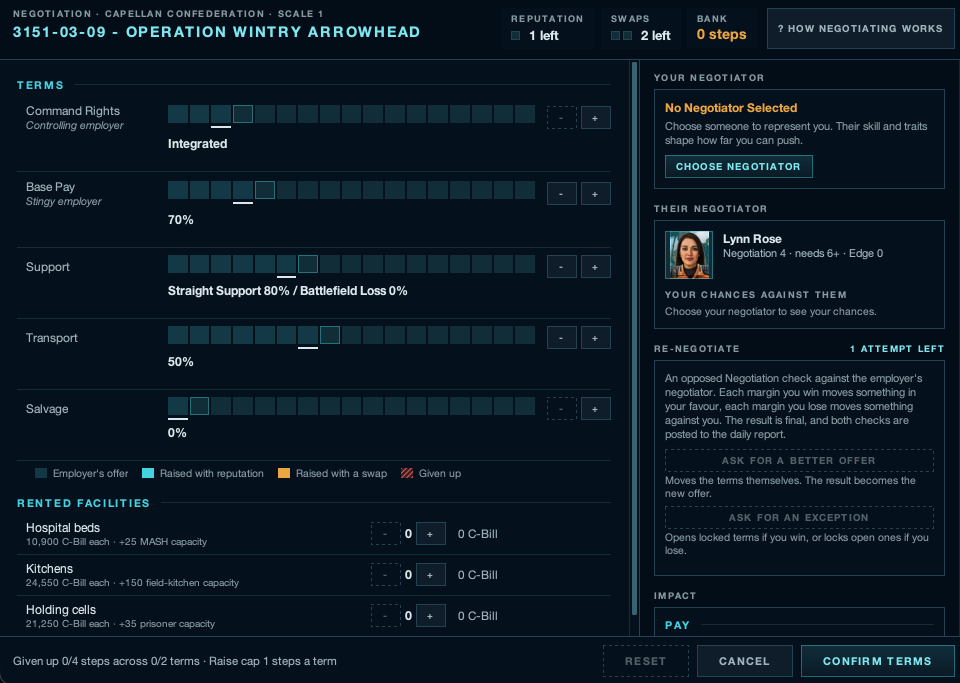Remove one Kitchens rental

(x=385, y=575)
